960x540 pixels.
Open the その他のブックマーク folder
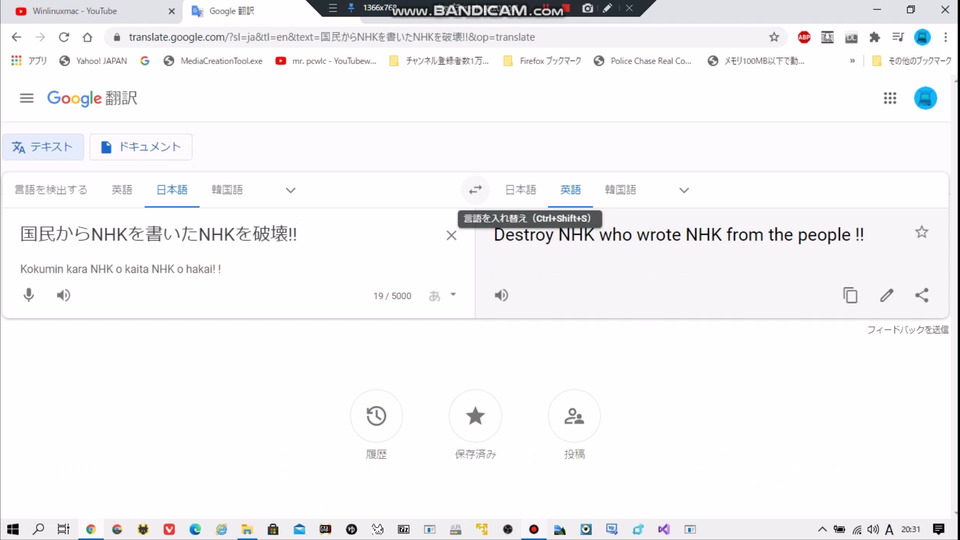coord(912,61)
